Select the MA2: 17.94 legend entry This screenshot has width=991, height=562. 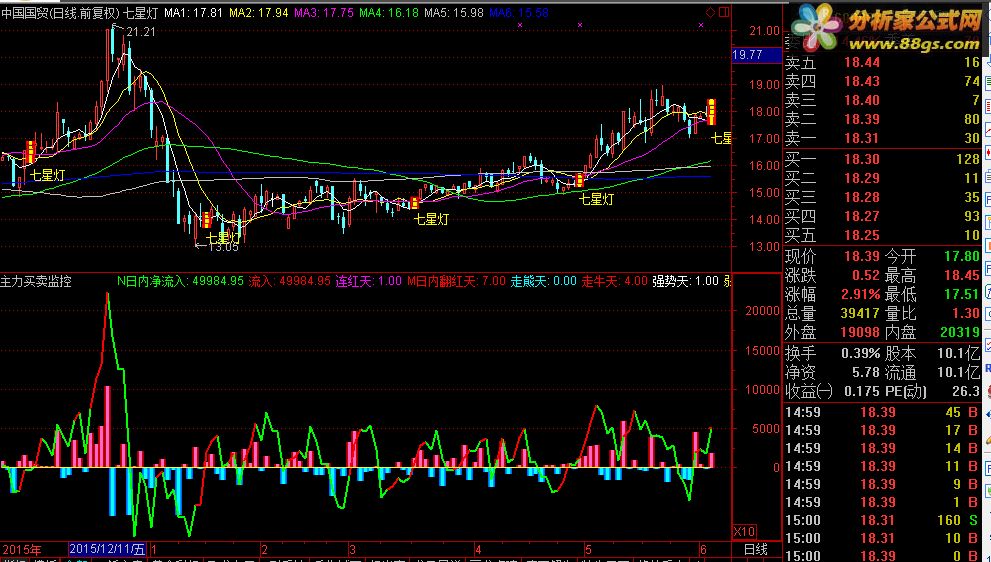(x=258, y=13)
